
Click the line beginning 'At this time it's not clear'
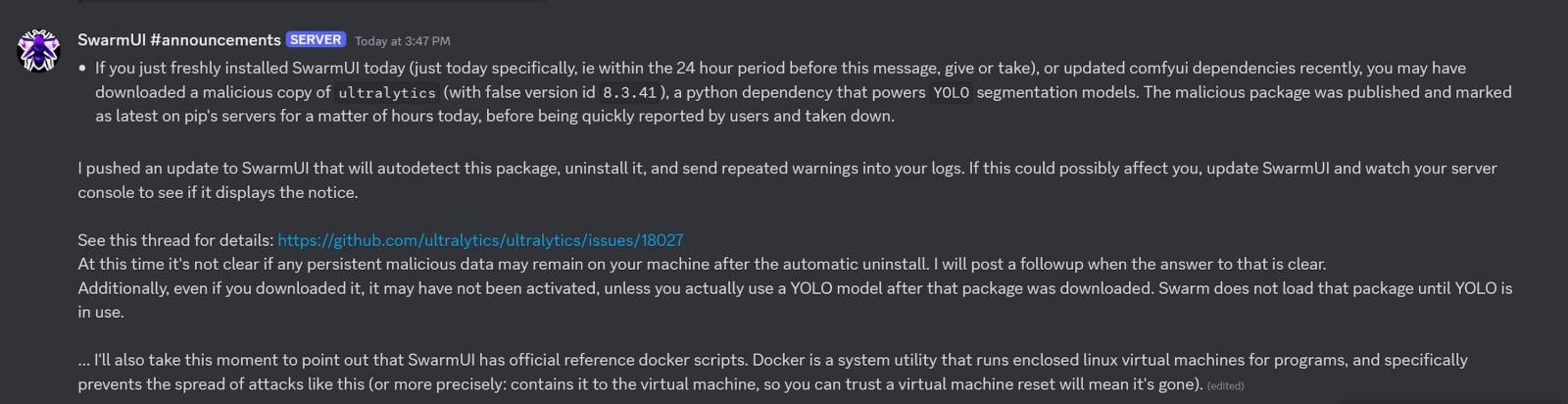[702, 265]
